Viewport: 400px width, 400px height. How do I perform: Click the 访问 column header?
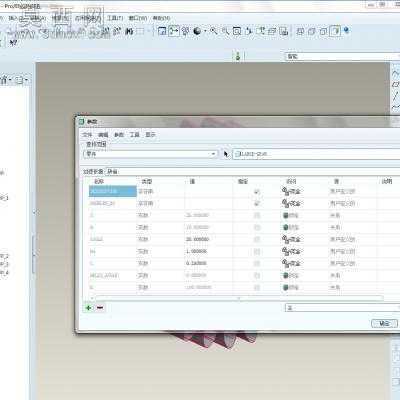[x=291, y=181]
